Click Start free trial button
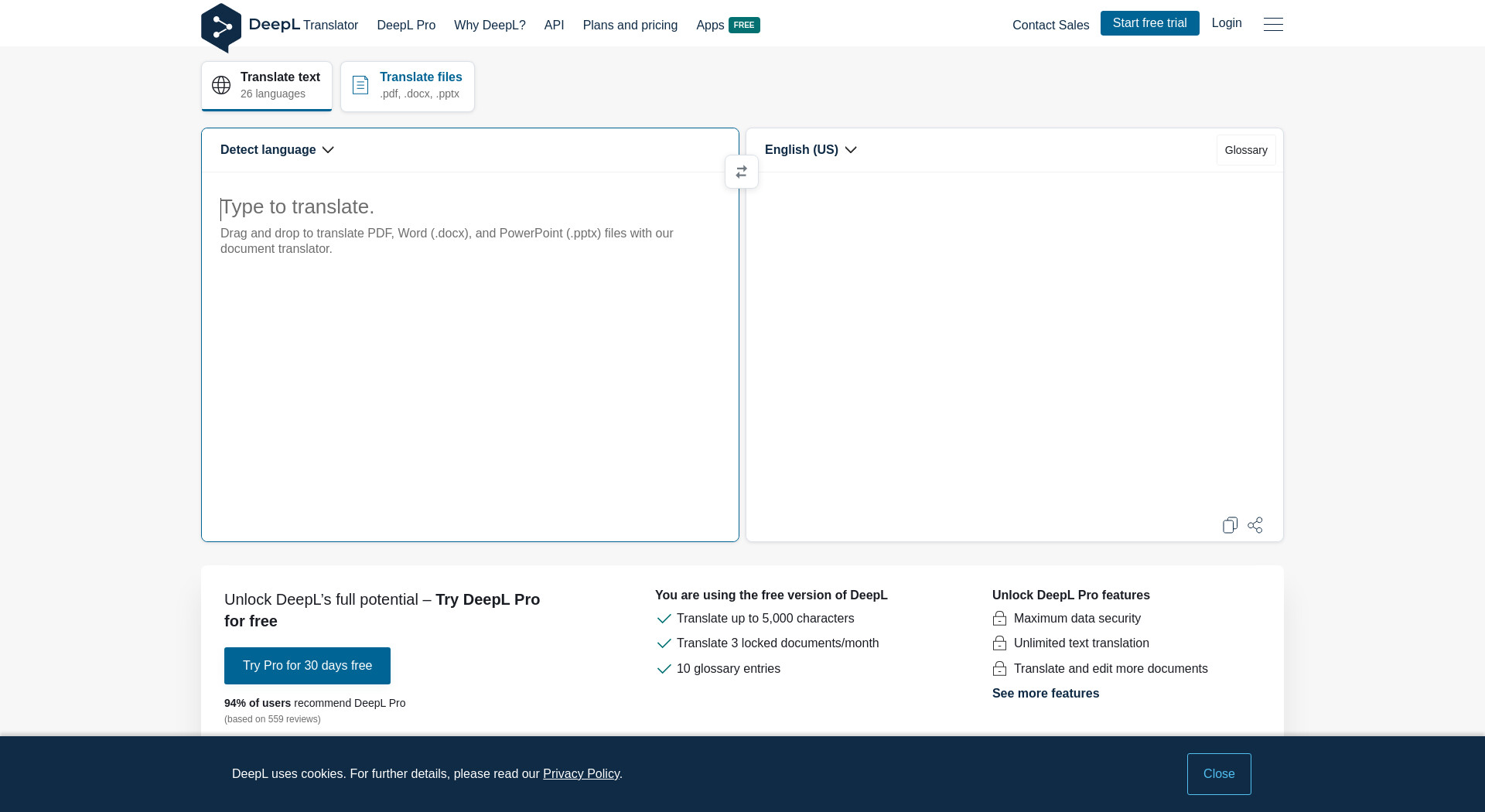1485x812 pixels. (1149, 23)
